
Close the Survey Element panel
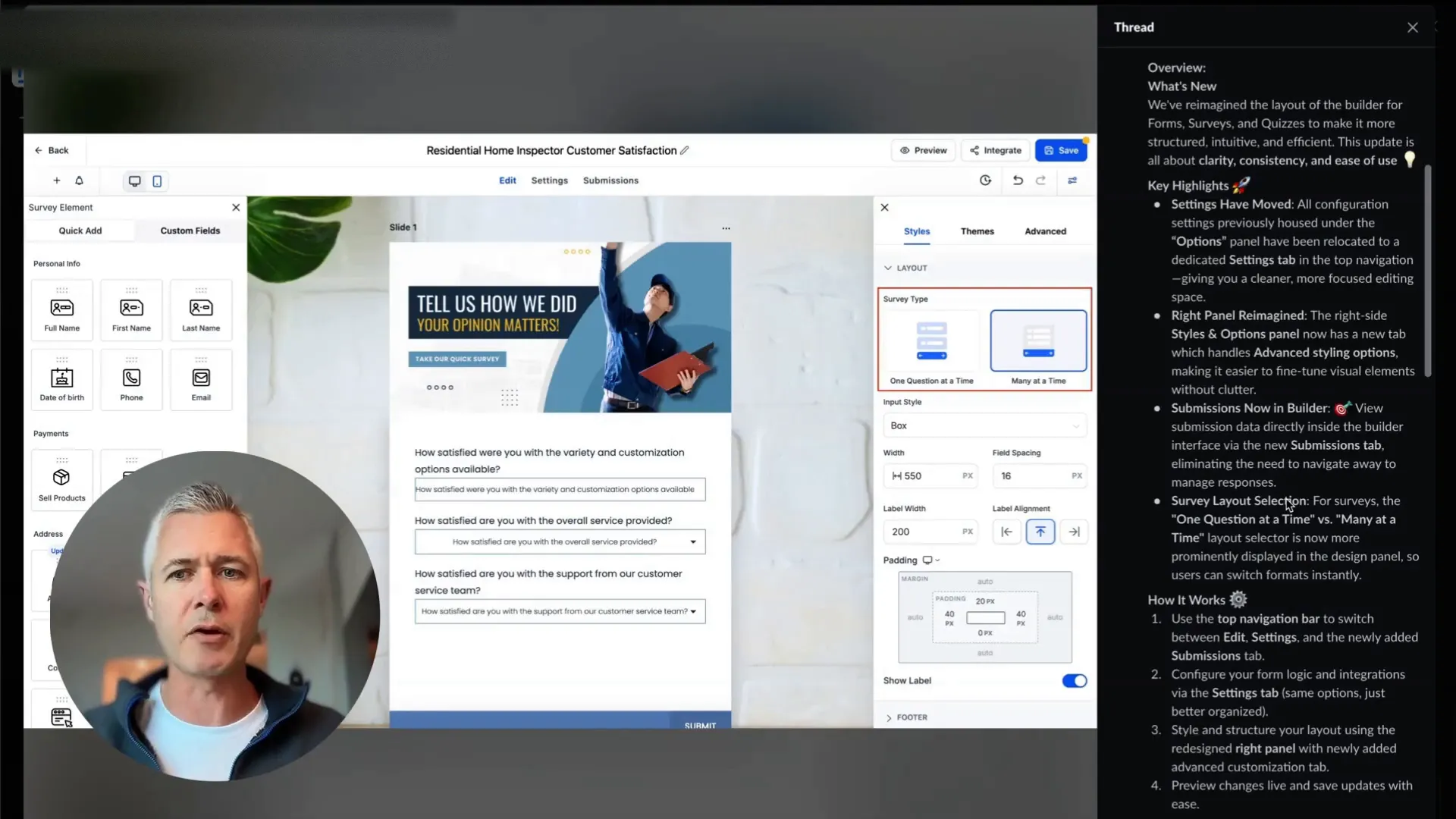pyautogui.click(x=236, y=207)
